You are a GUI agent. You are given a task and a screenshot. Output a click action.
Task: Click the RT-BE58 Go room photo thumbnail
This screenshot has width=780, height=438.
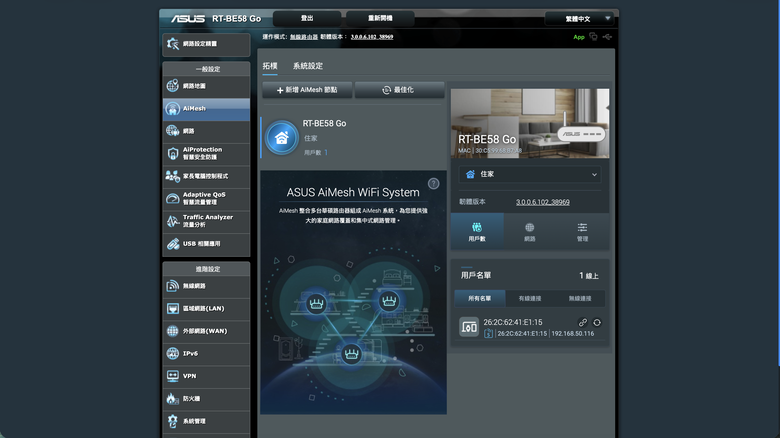coord(530,123)
